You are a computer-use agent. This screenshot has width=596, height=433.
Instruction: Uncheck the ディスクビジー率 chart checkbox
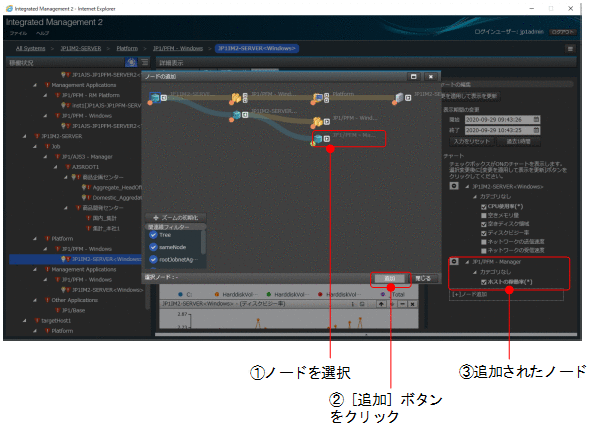[x=483, y=233]
